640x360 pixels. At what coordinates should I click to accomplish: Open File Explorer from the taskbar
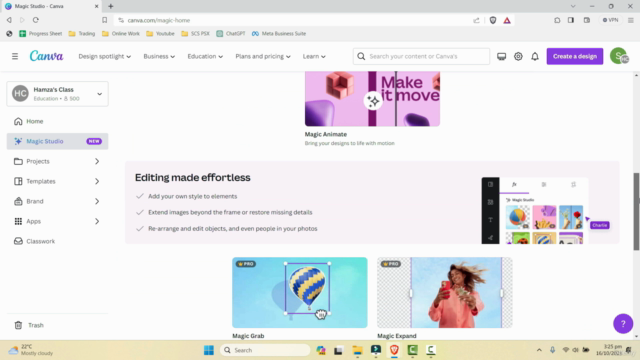[358, 350]
